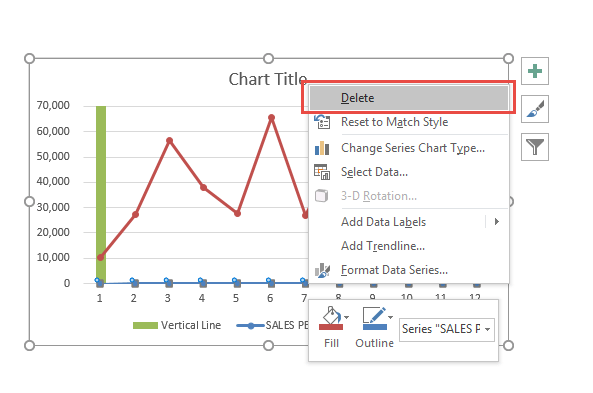Image resolution: width=593 pixels, height=393 pixels.
Task: Click the Outline pen icon
Action: [374, 319]
